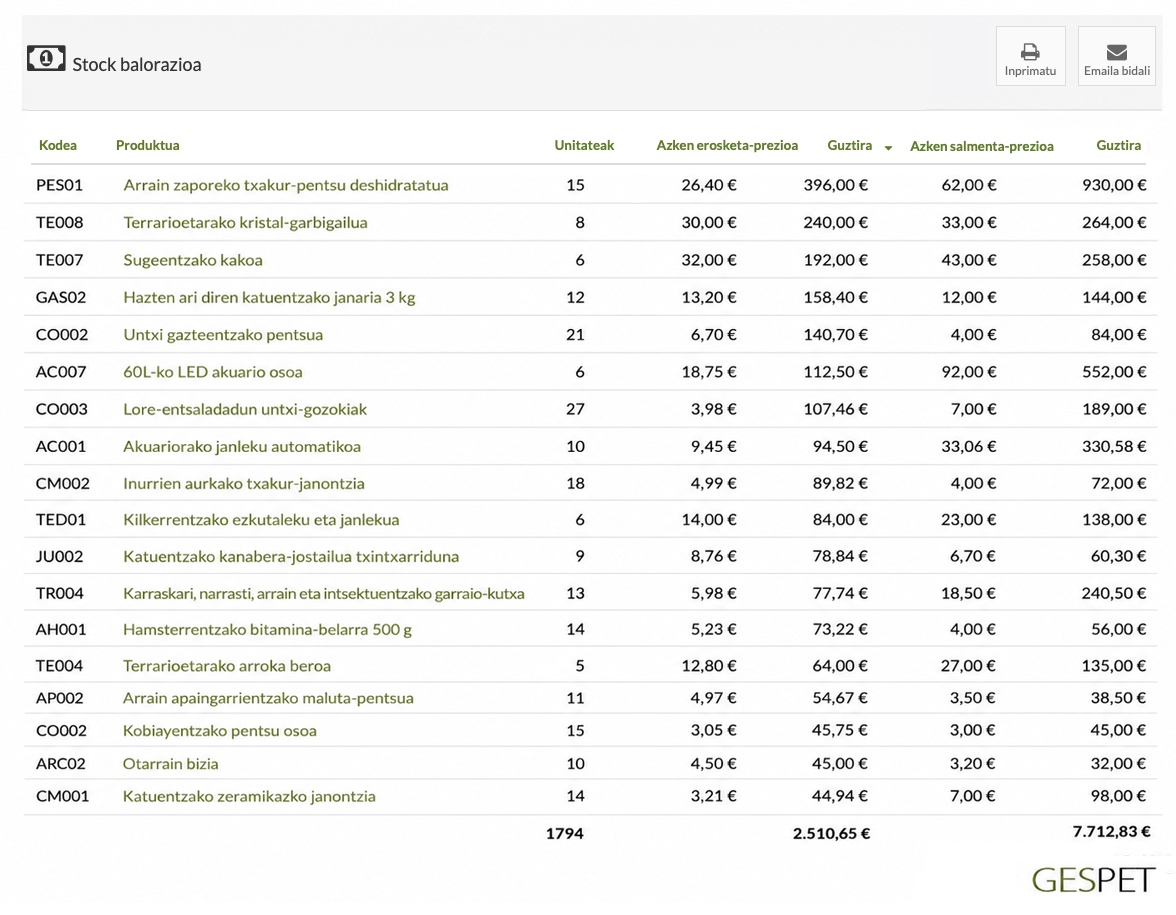Viewport: 1176px width, 915px height.
Task: Open product Kilkerrentzako ezkutaleku eta janlekua
Action: click(x=261, y=520)
